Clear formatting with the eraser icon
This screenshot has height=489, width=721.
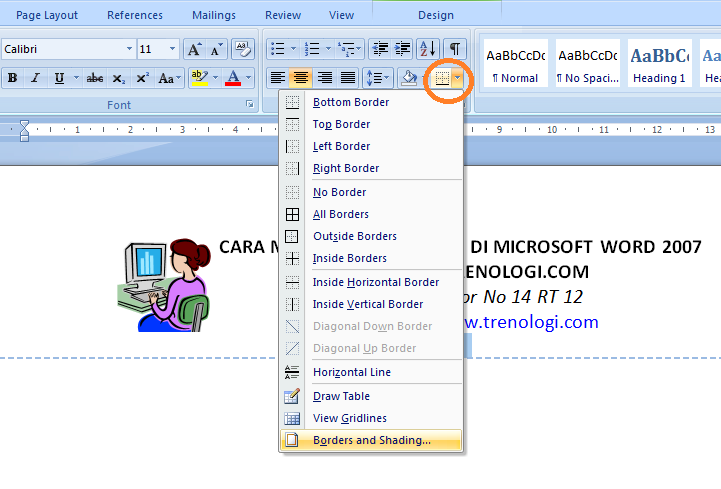(243, 49)
